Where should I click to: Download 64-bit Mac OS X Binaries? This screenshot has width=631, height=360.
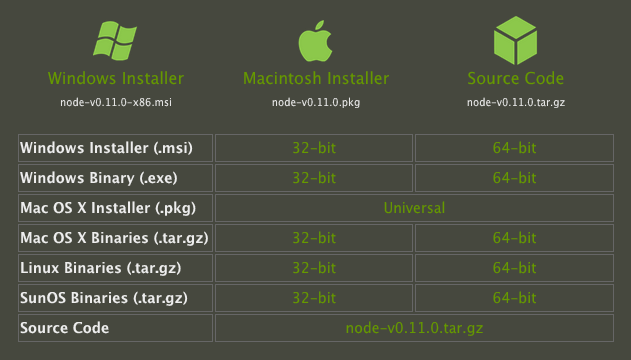point(514,238)
